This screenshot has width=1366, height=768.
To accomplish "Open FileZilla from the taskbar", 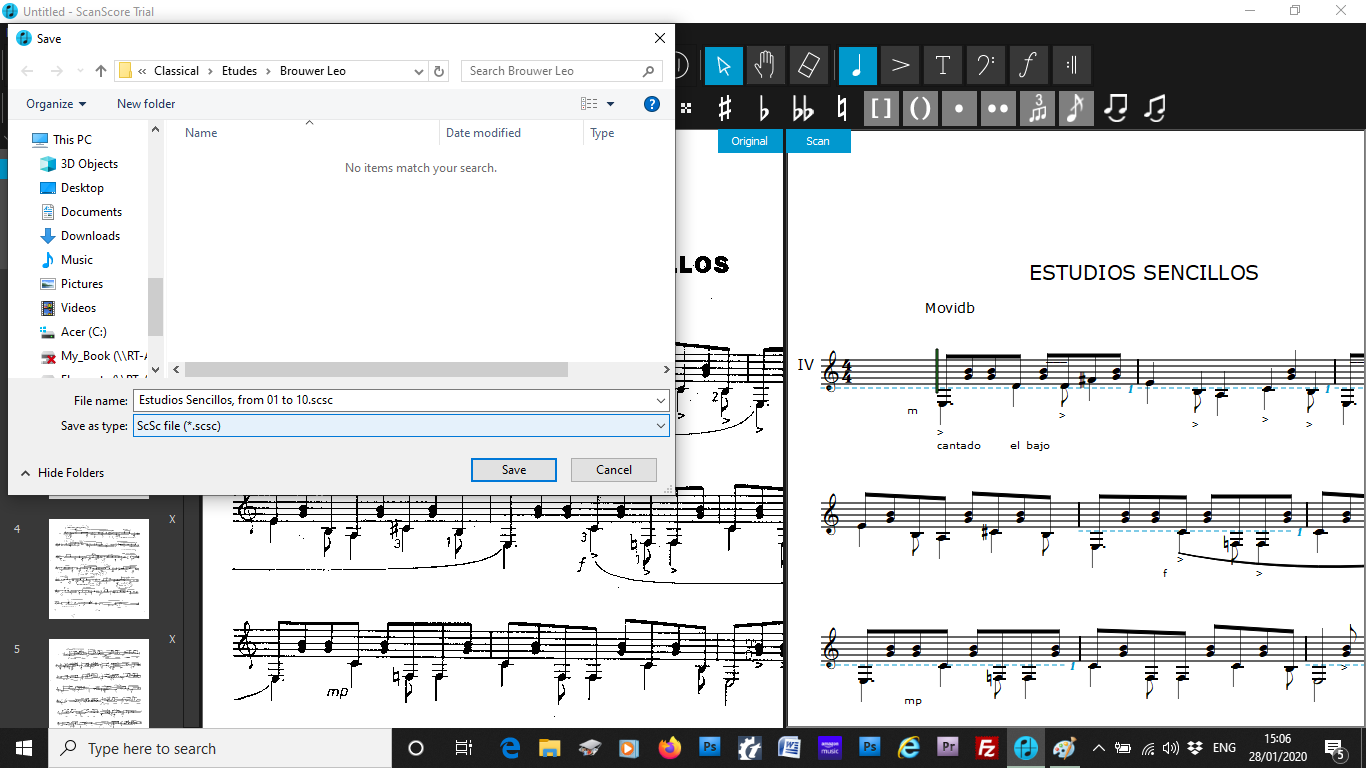I will point(987,748).
